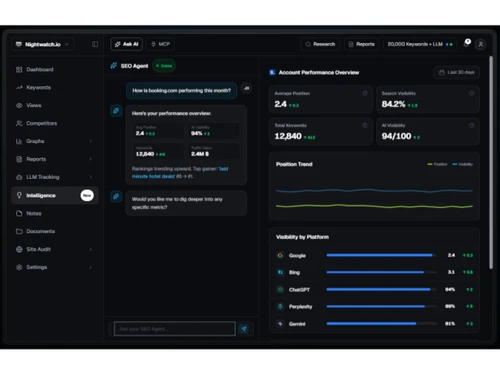Click info icon on Search Visibility card
The width and height of the screenshot is (500, 375).
[471, 93]
